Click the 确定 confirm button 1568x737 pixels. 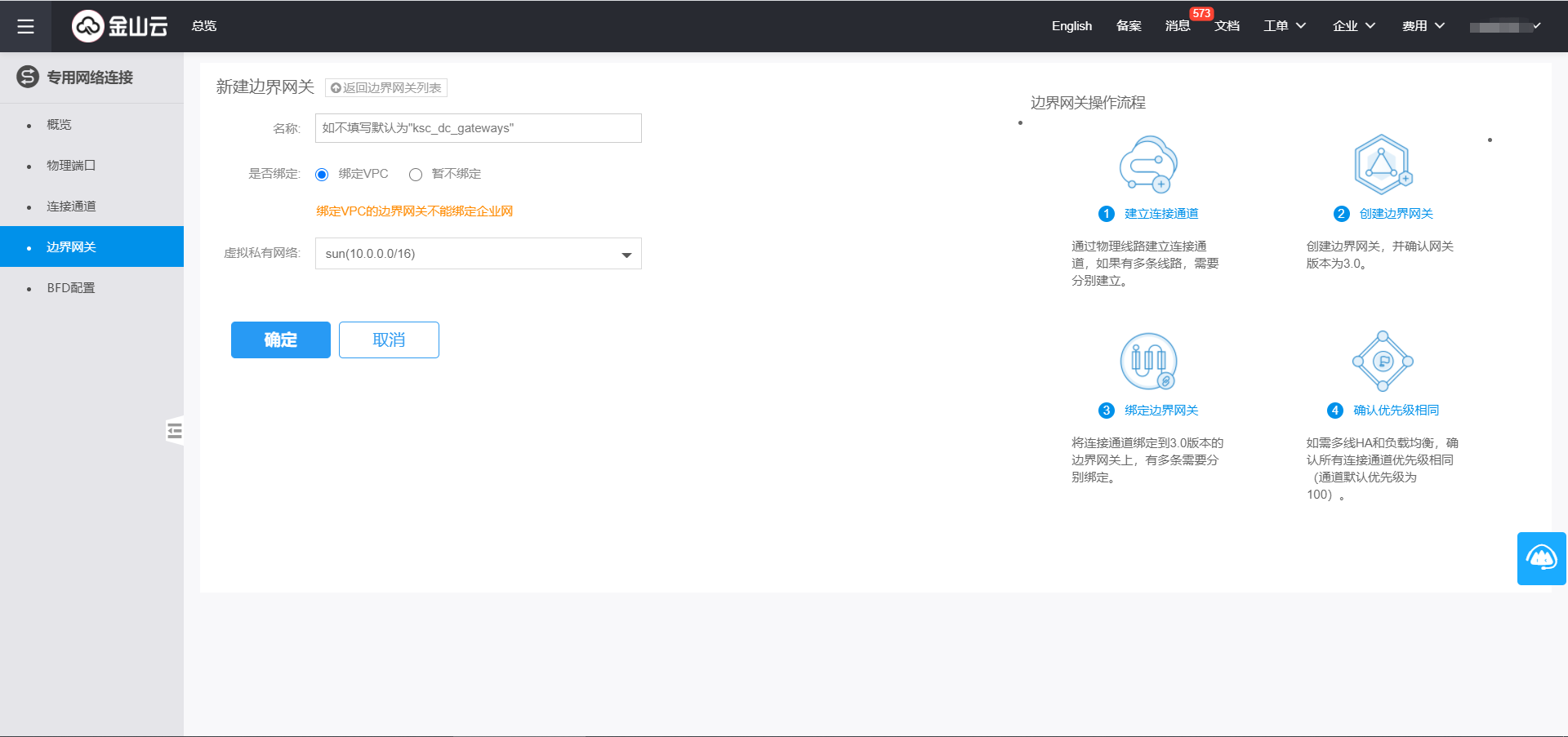(x=280, y=340)
